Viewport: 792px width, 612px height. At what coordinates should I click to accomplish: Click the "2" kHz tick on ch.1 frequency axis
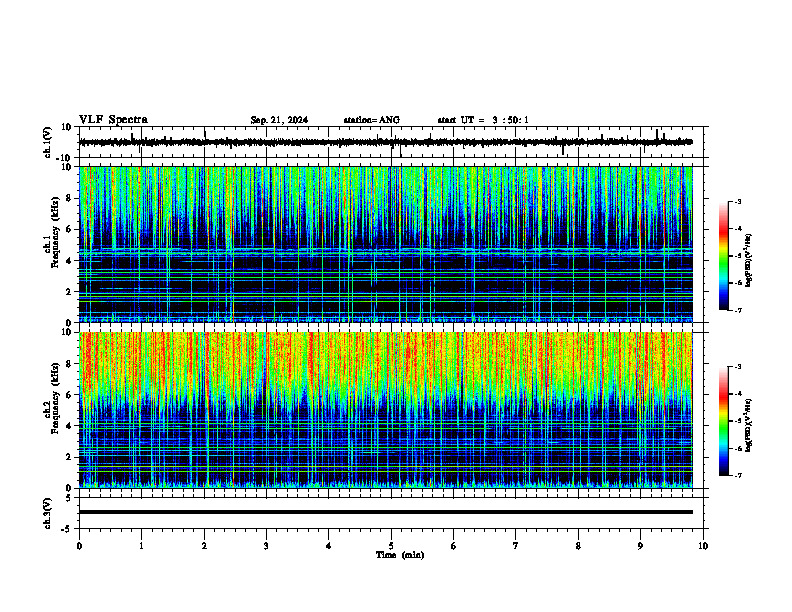point(69,292)
